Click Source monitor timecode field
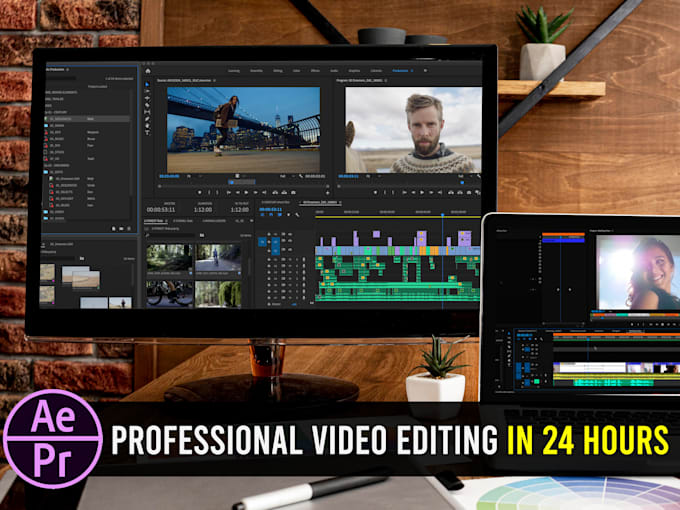680x510 pixels. pos(169,176)
